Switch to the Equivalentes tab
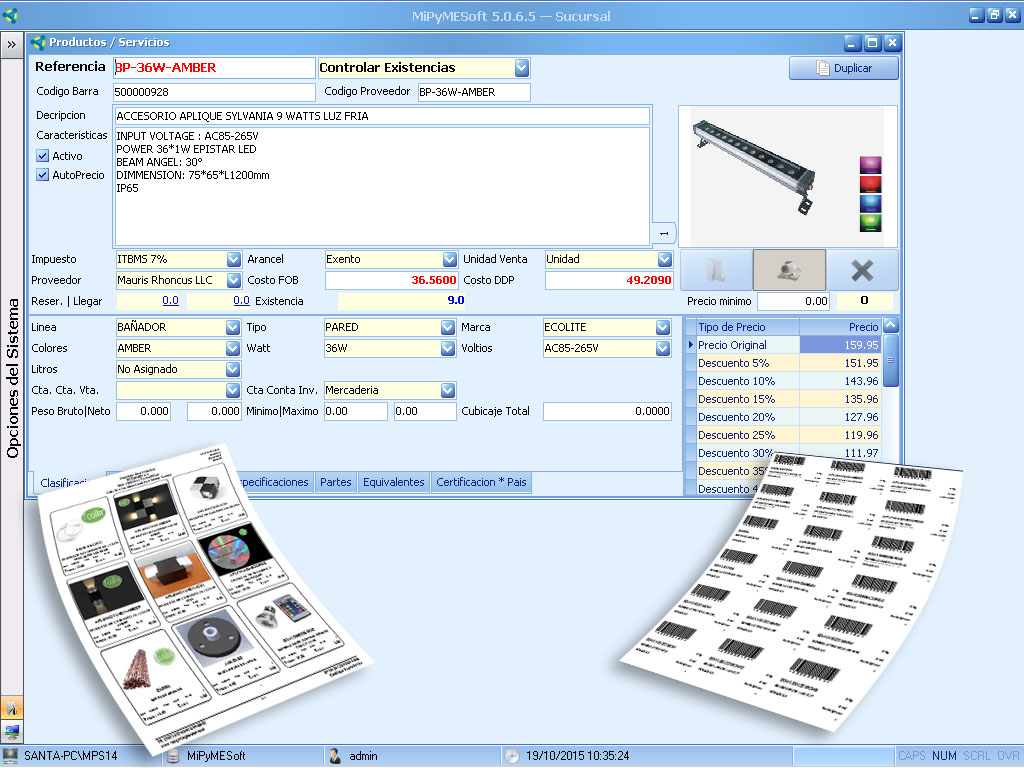This screenshot has height=768, width=1024. [x=394, y=482]
